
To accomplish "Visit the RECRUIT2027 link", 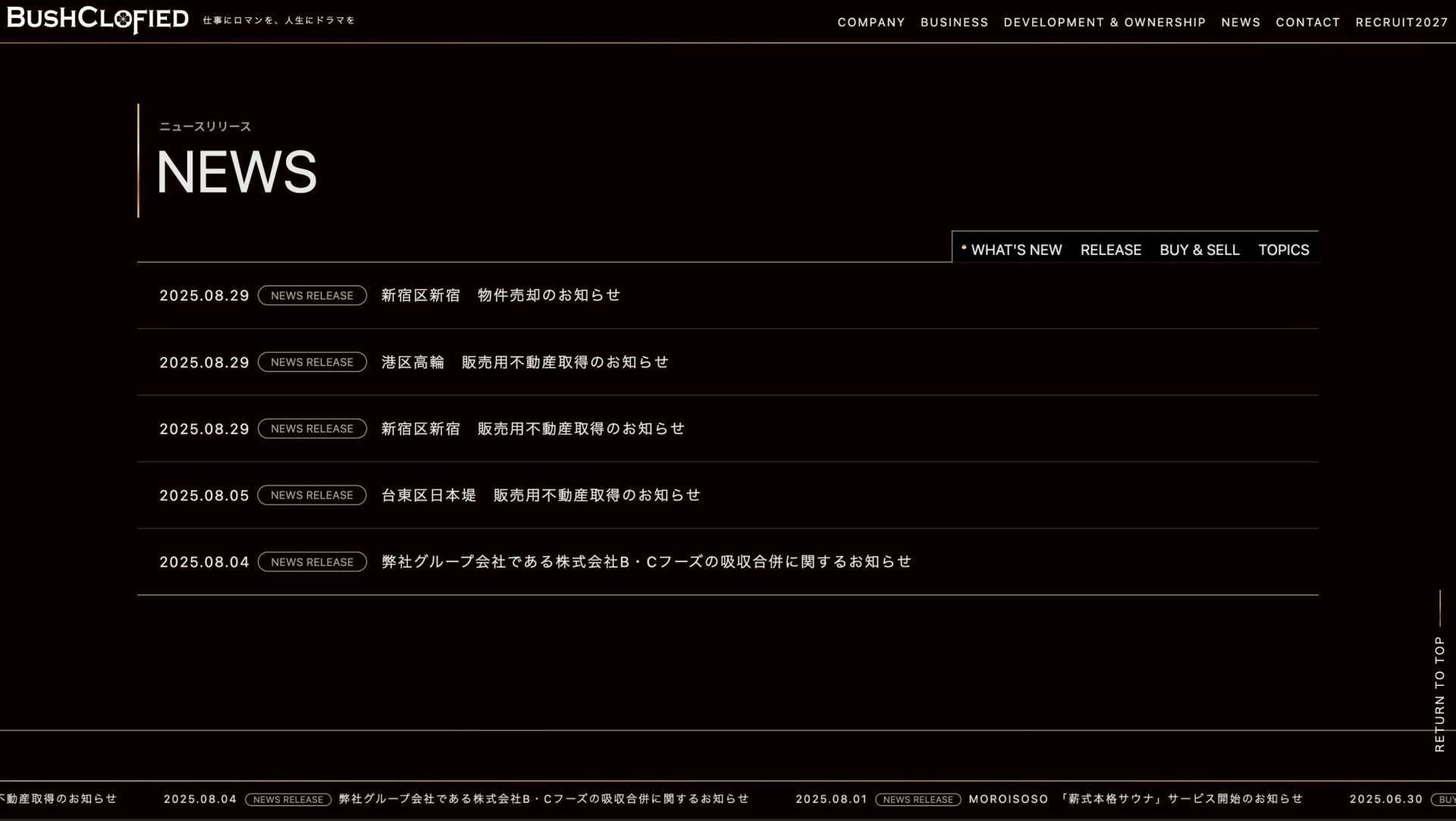I will tap(1401, 22).
